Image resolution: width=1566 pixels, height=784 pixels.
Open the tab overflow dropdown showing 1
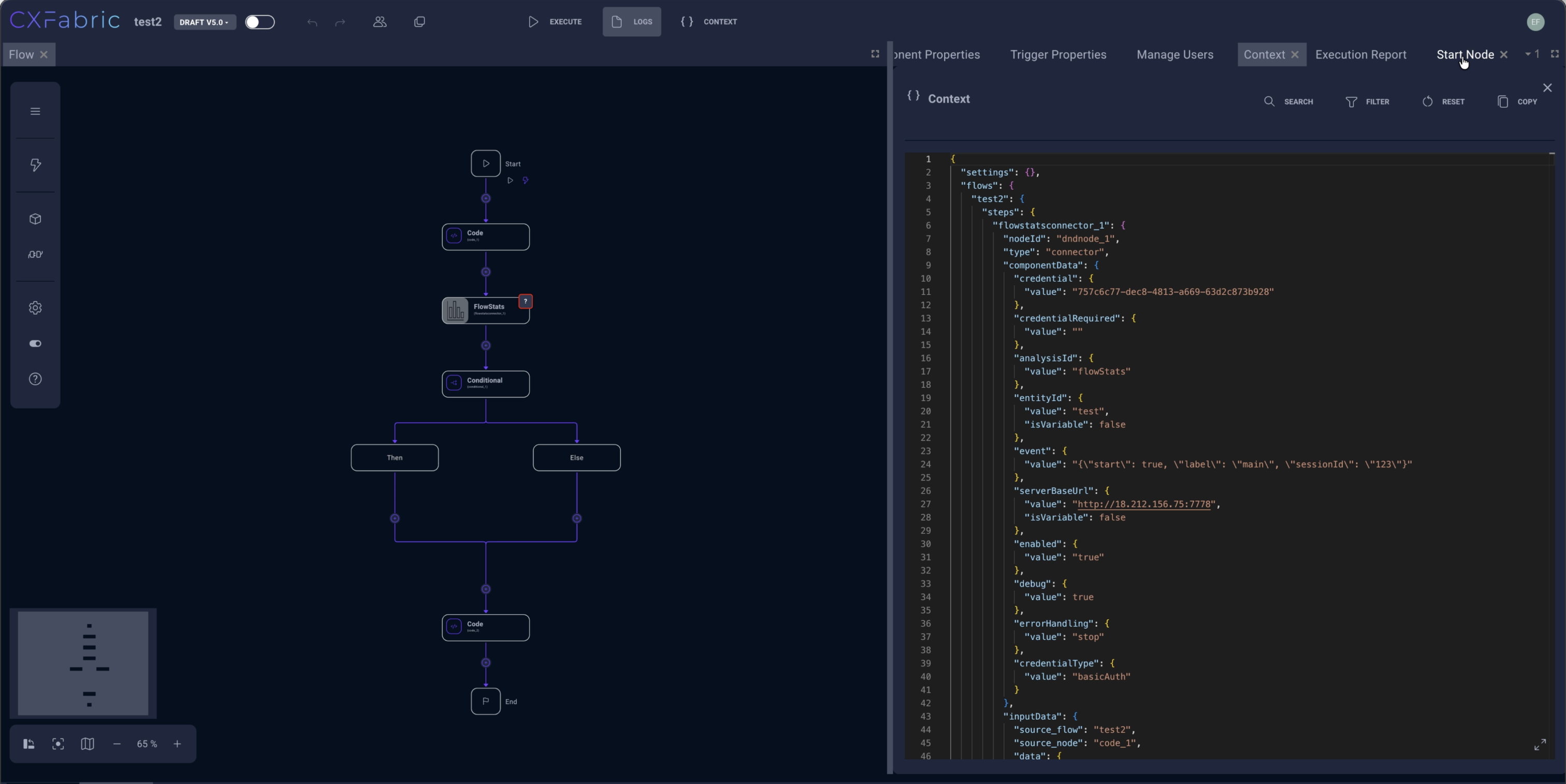[x=1531, y=54]
